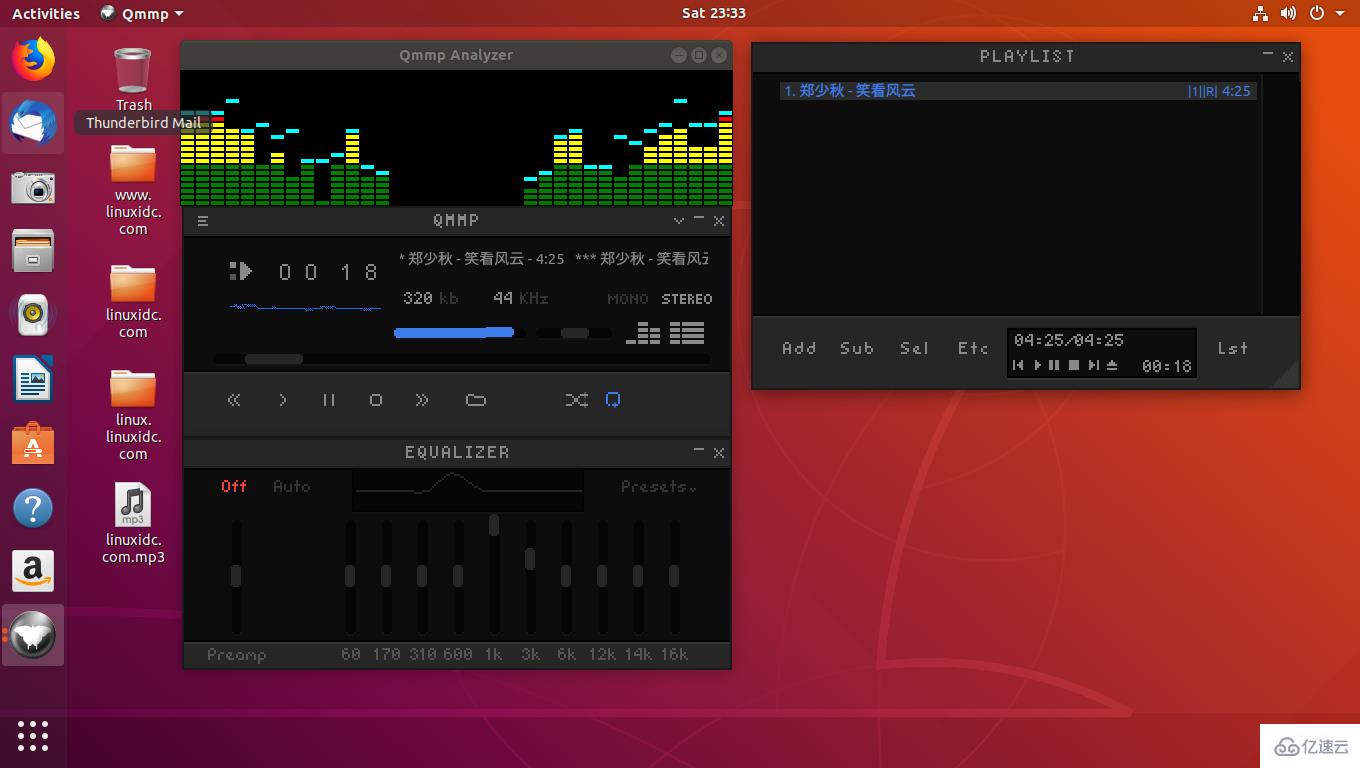Toggle the blue repeat icon
Screen dimensions: 1360x768
click(613, 400)
